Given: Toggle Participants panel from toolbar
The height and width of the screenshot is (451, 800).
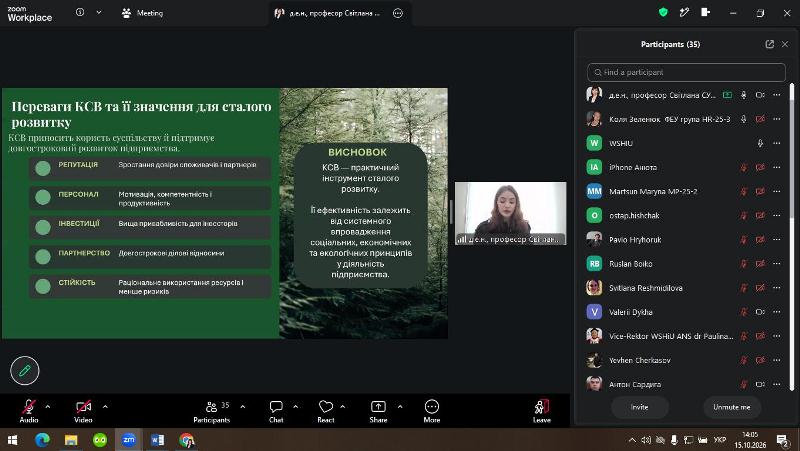Looking at the screenshot, I should coord(211,411).
